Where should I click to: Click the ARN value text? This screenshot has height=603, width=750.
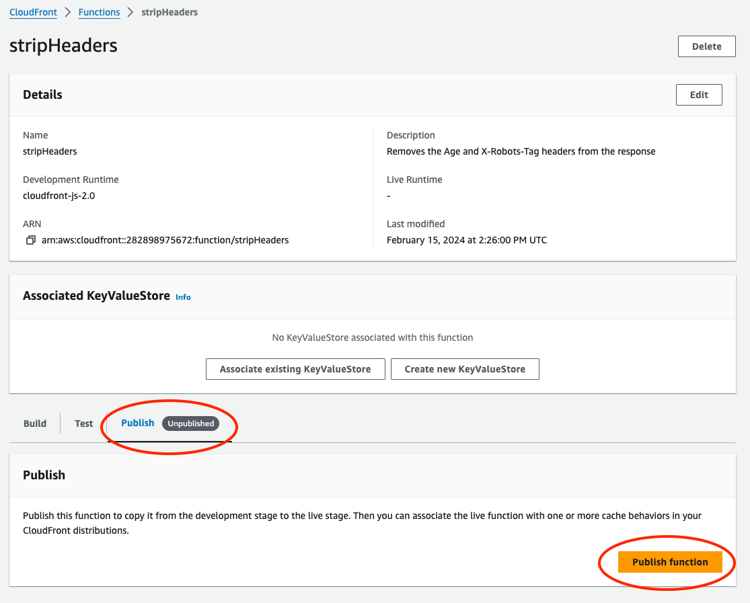tap(165, 240)
